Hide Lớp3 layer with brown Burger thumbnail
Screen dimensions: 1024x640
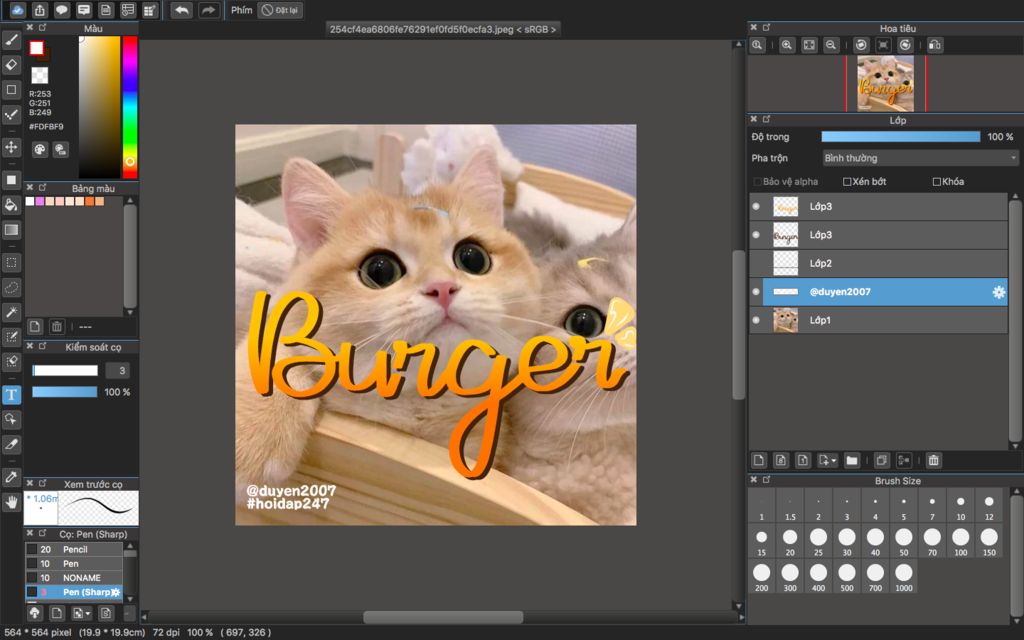[756, 234]
